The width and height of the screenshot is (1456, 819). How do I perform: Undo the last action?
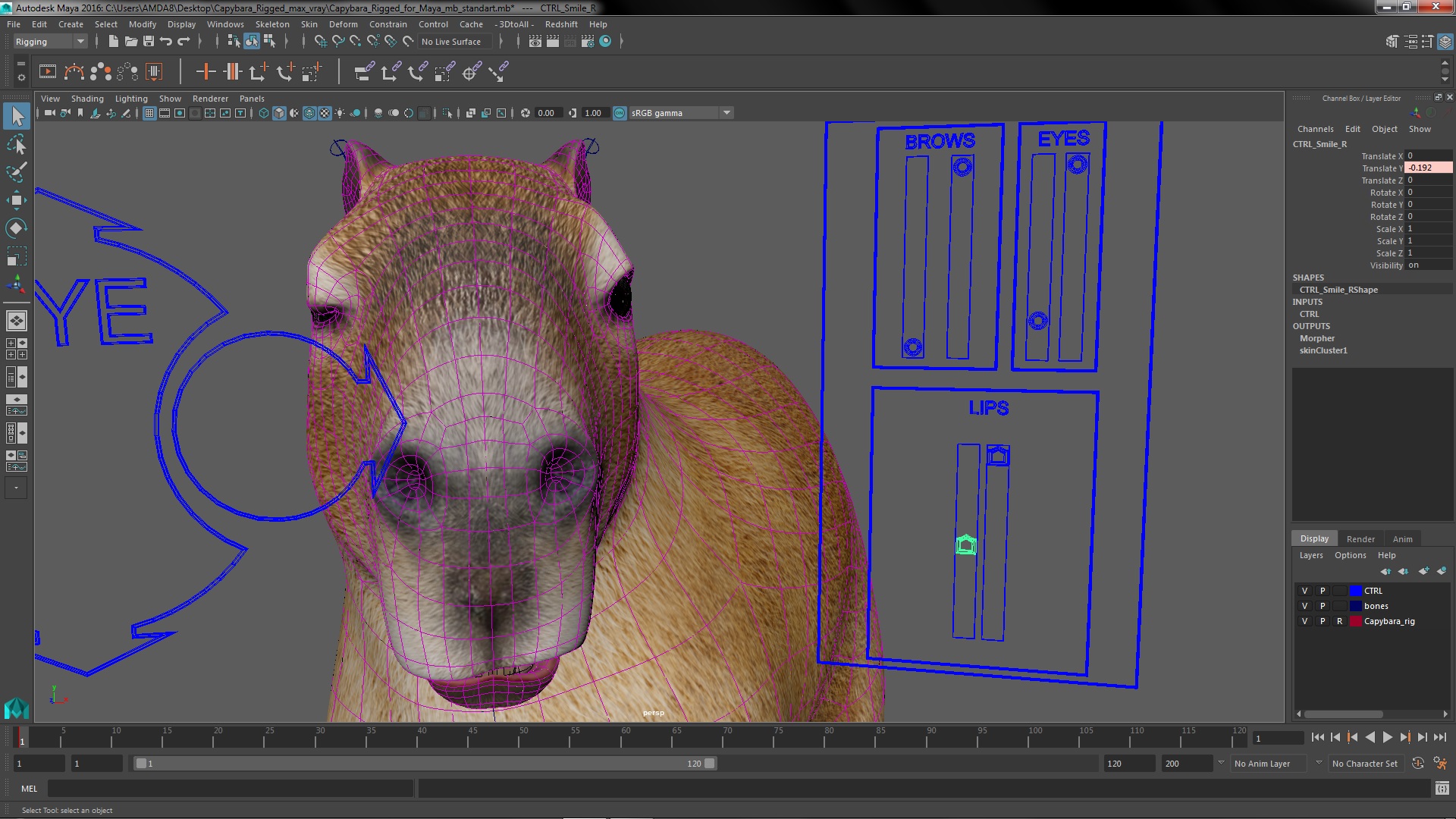coord(165,41)
